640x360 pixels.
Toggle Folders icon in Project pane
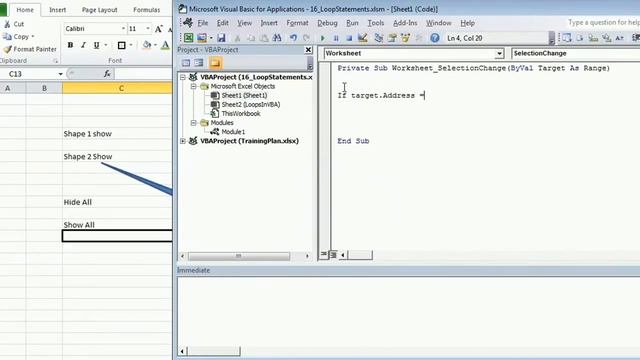tap(215, 63)
